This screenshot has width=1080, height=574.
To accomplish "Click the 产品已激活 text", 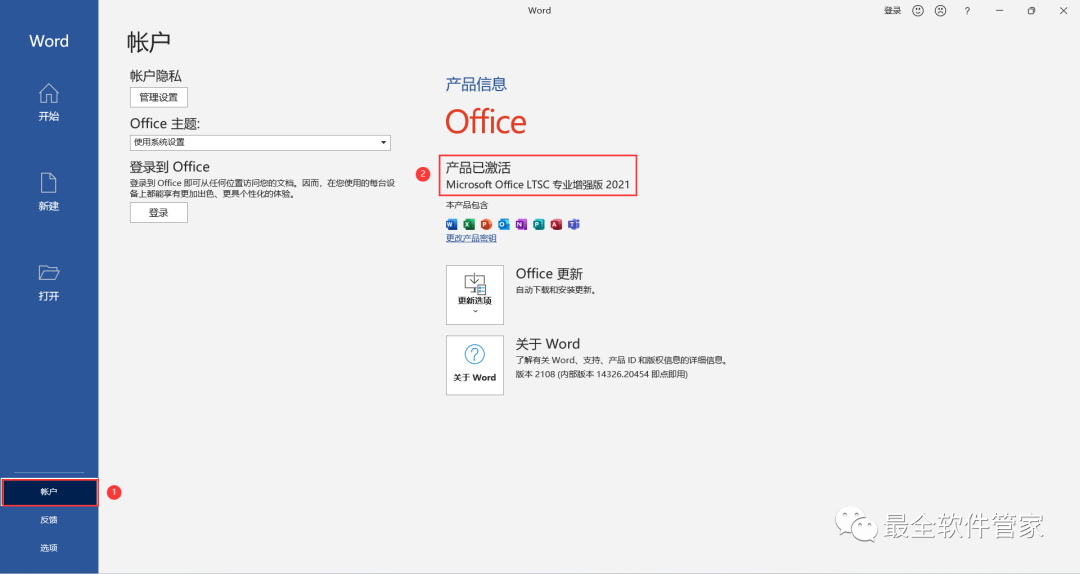I will pos(478,167).
